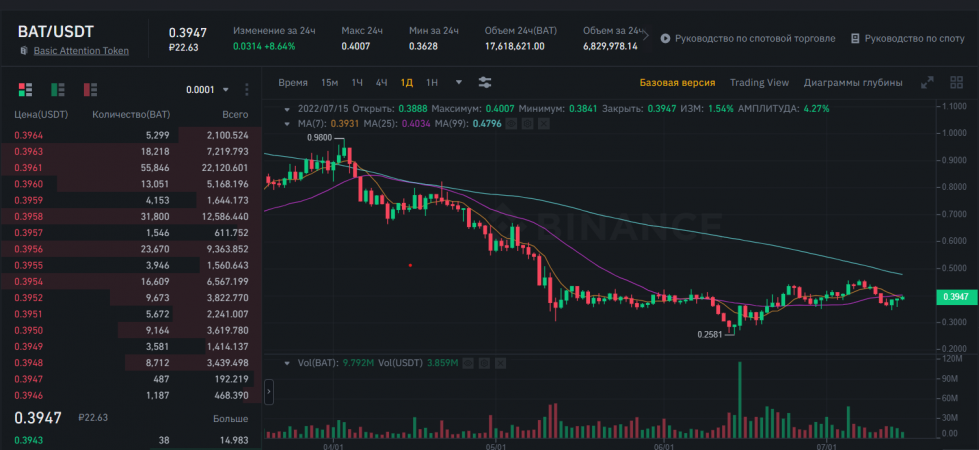This screenshot has height=450, width=979.
Task: Open MA indicator settings gear
Action: [x=525, y=124]
